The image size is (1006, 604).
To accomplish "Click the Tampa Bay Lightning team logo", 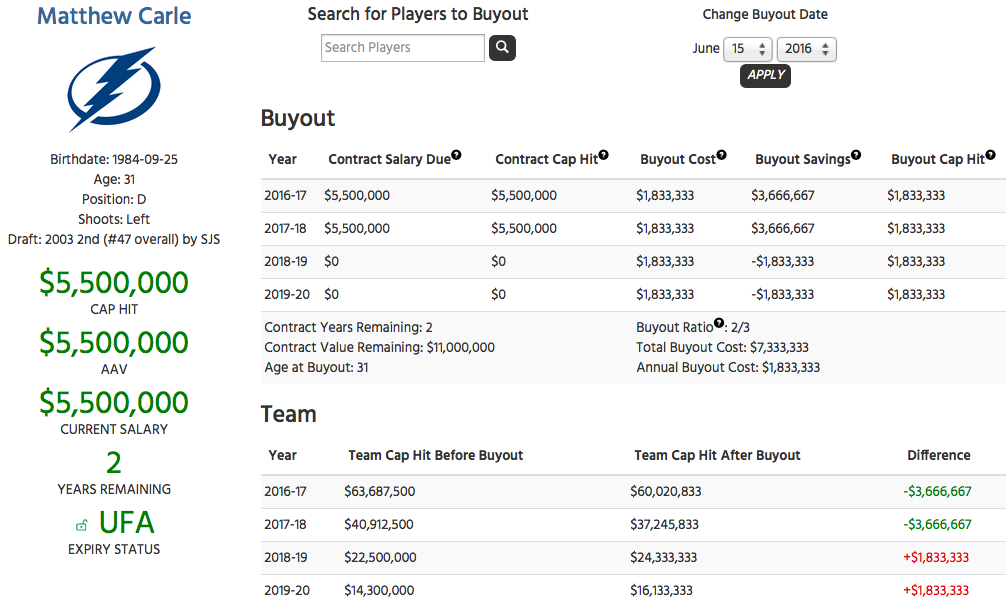I will pyautogui.click(x=114, y=89).
